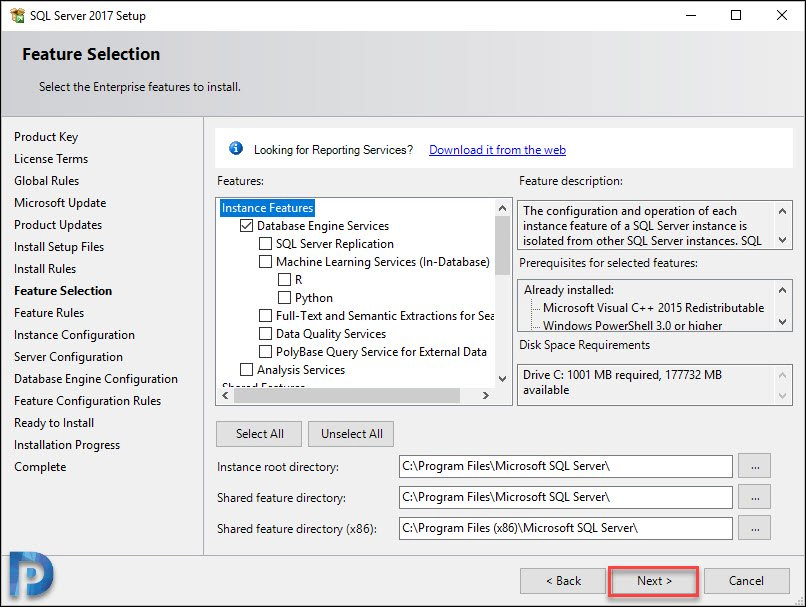Select the Already installed prerequisites node
Viewport: 806px width, 607px height.
point(569,290)
